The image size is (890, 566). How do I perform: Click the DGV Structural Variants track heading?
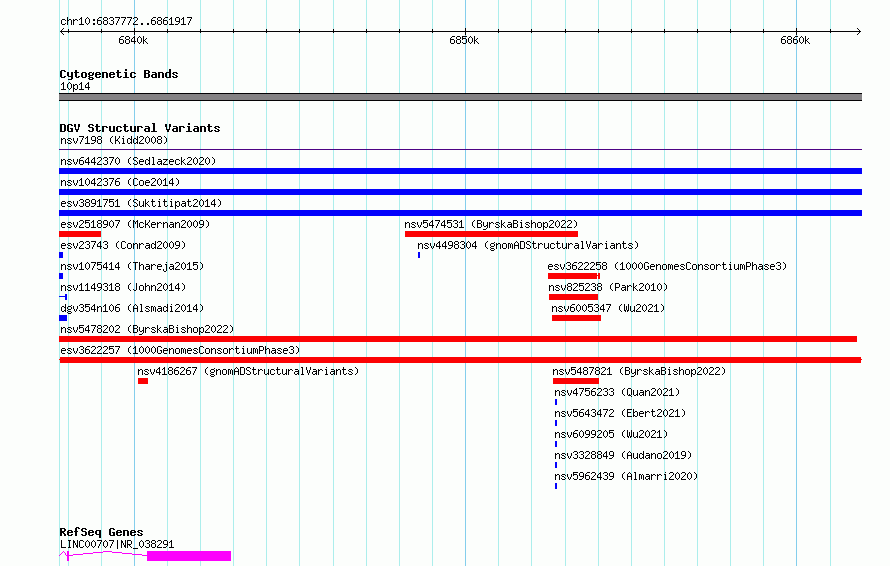click(140, 128)
